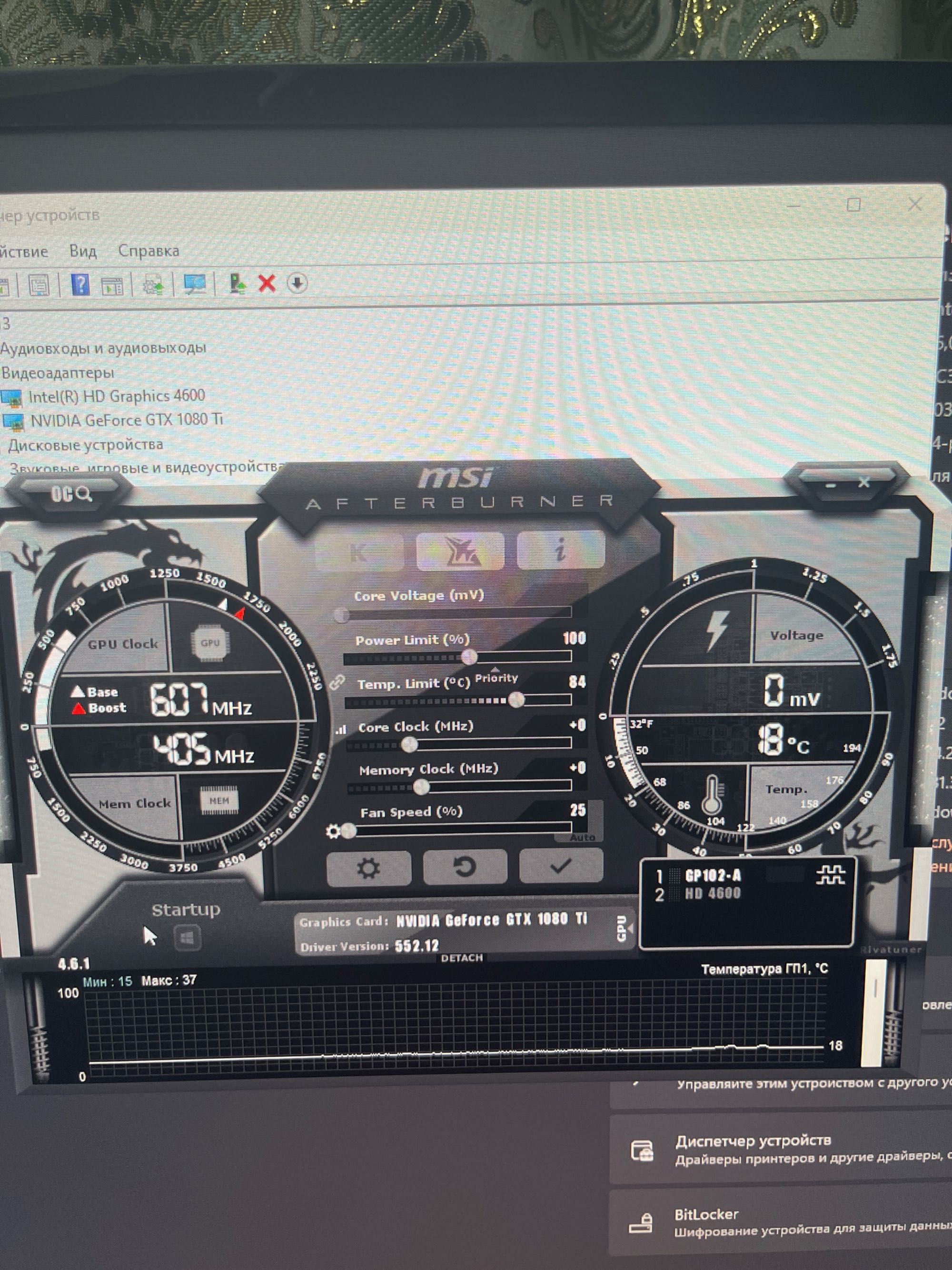This screenshot has height=1270, width=952.
Task: Adjust the Core Clock slider handle
Action: click(409, 745)
